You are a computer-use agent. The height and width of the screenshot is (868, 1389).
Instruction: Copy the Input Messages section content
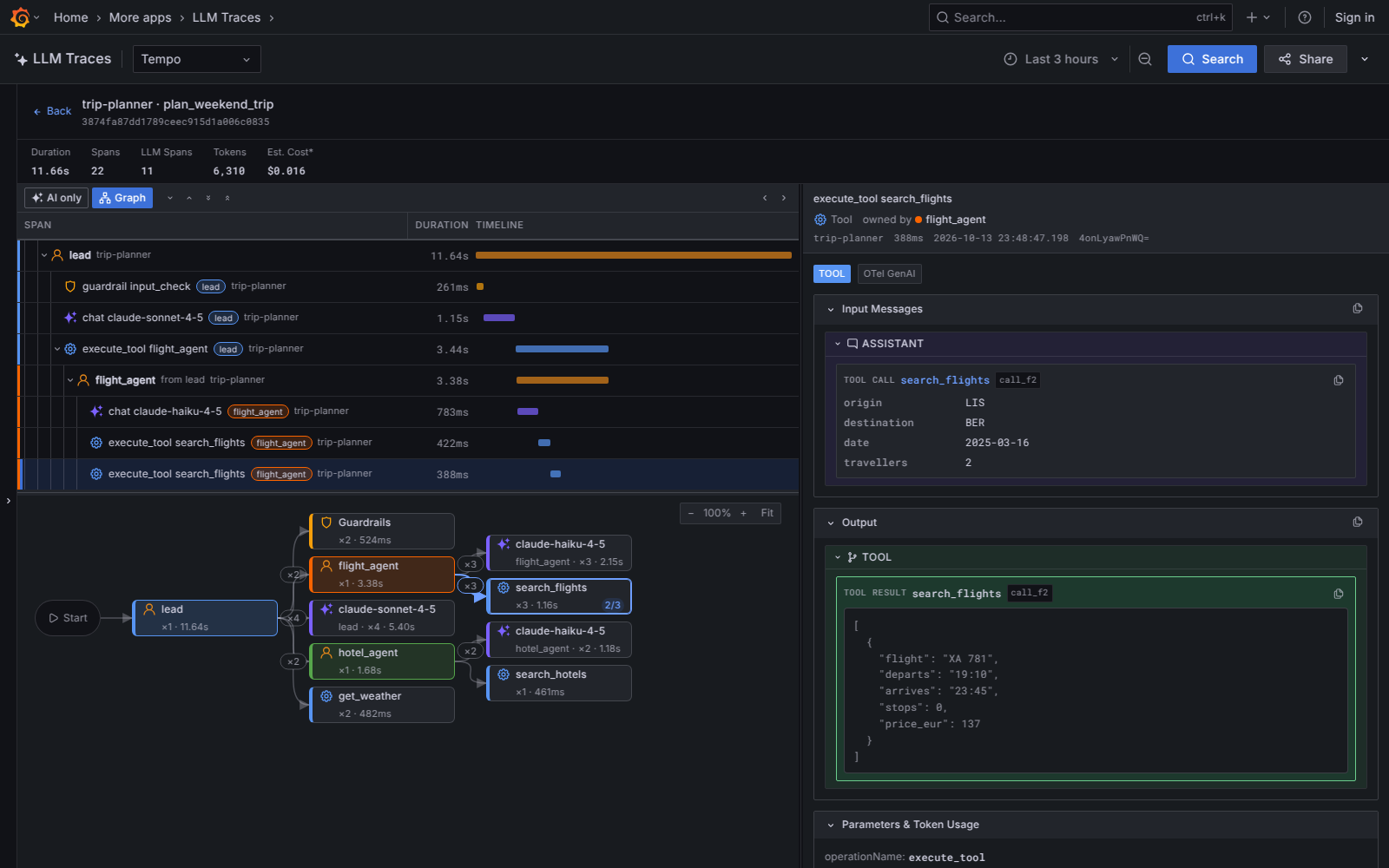[x=1358, y=308]
